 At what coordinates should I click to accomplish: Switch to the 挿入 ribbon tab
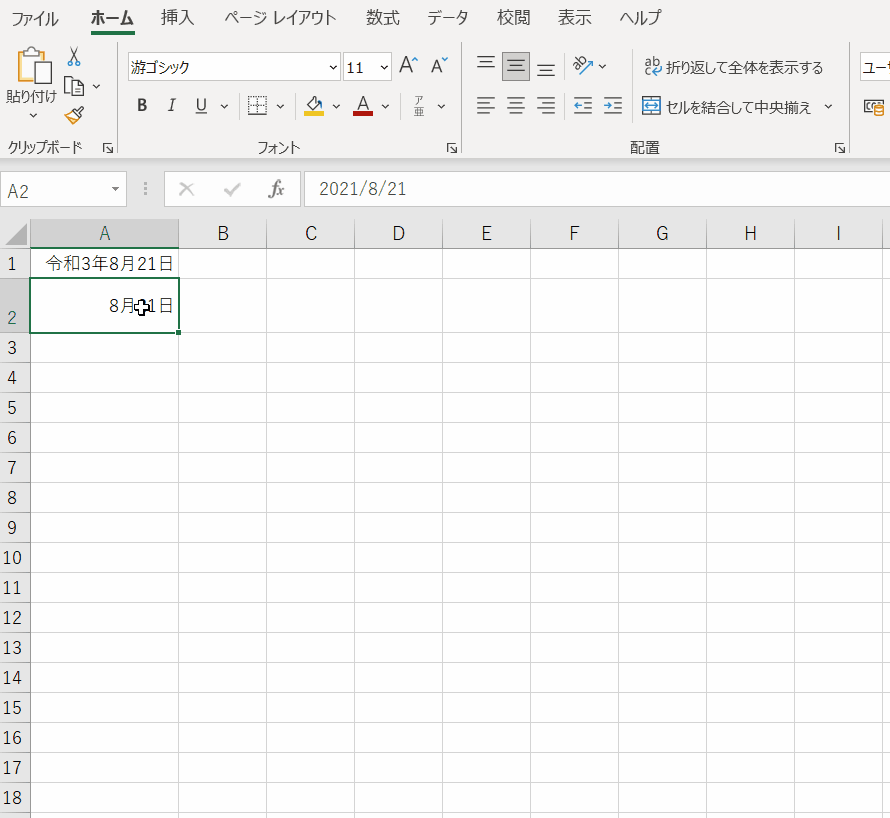177,17
